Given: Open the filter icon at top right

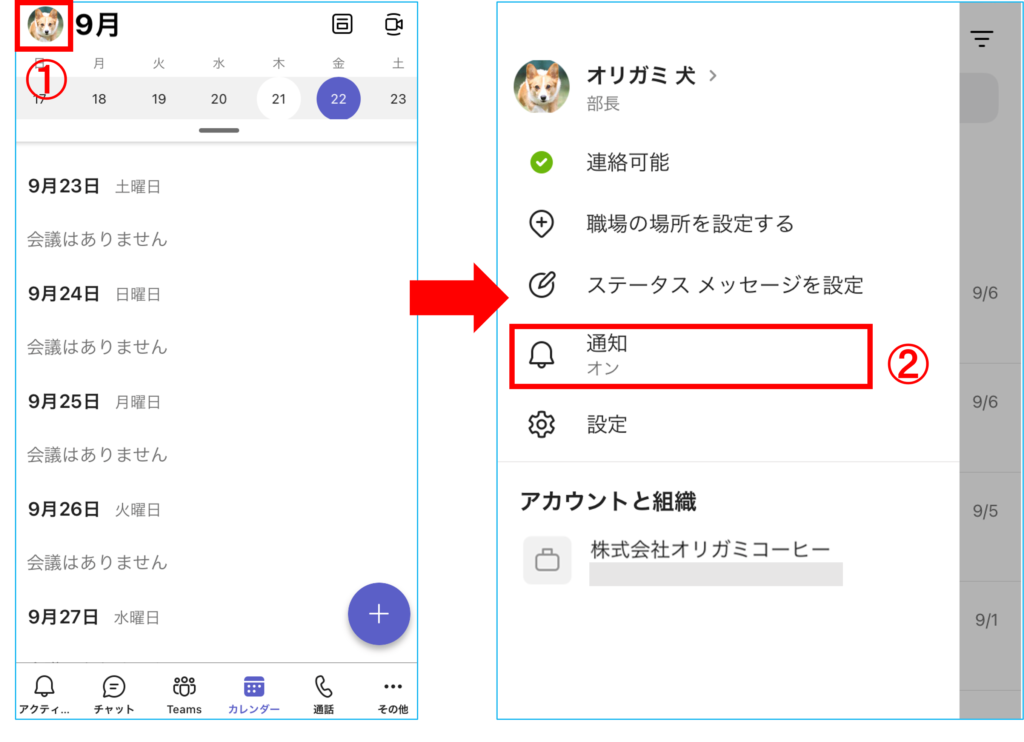Looking at the screenshot, I should coord(982,39).
